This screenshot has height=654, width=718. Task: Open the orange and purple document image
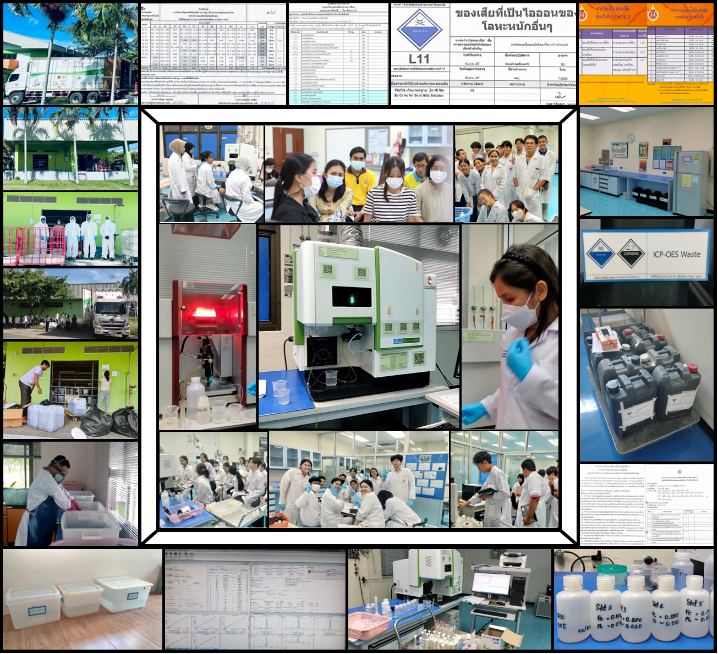point(647,54)
